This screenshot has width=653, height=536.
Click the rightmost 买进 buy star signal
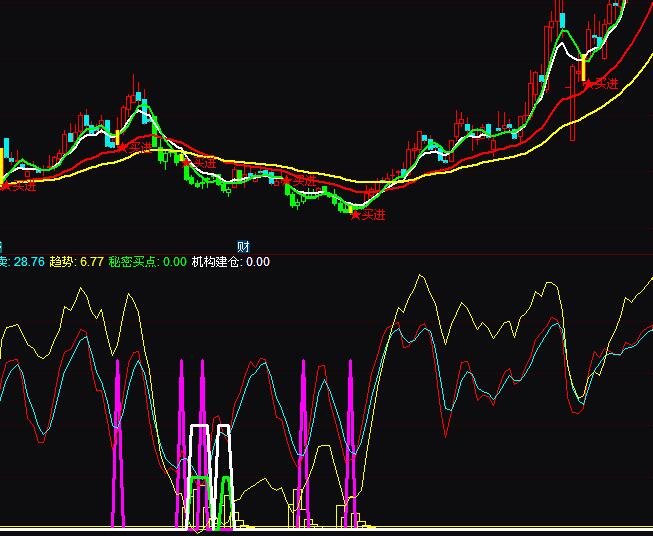click(589, 84)
